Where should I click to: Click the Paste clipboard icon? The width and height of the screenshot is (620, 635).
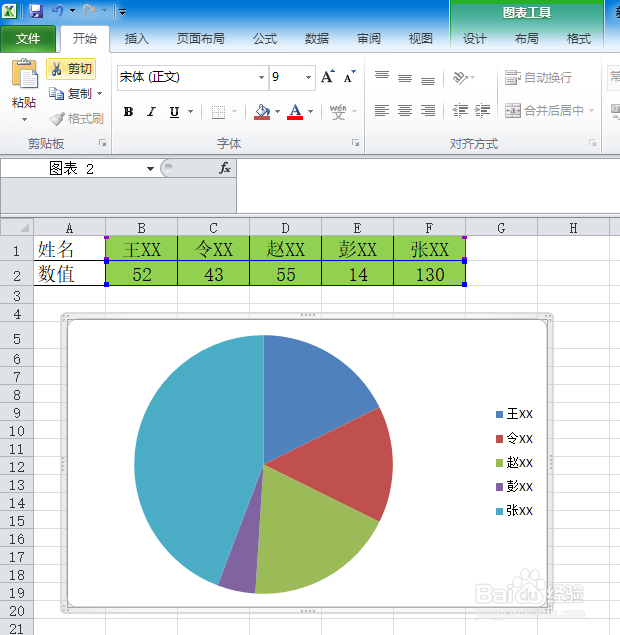tap(24, 74)
